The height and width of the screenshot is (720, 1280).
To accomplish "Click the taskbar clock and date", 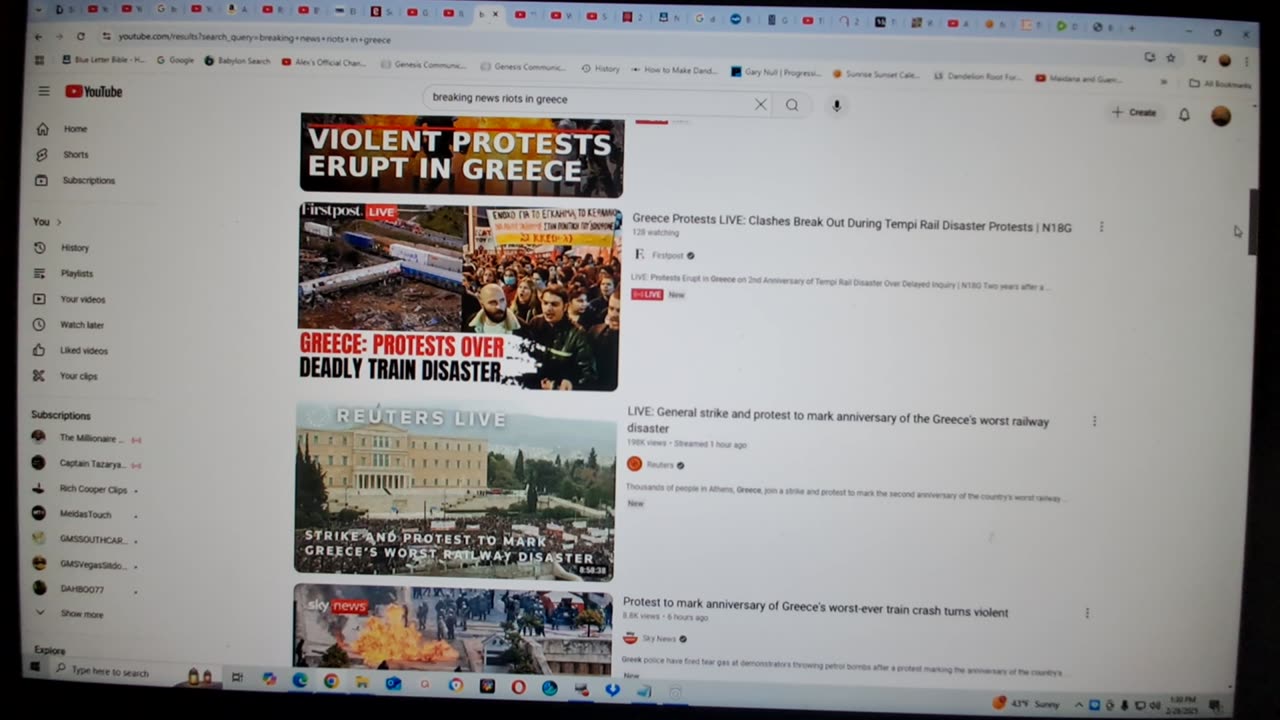I will coord(1183,704).
